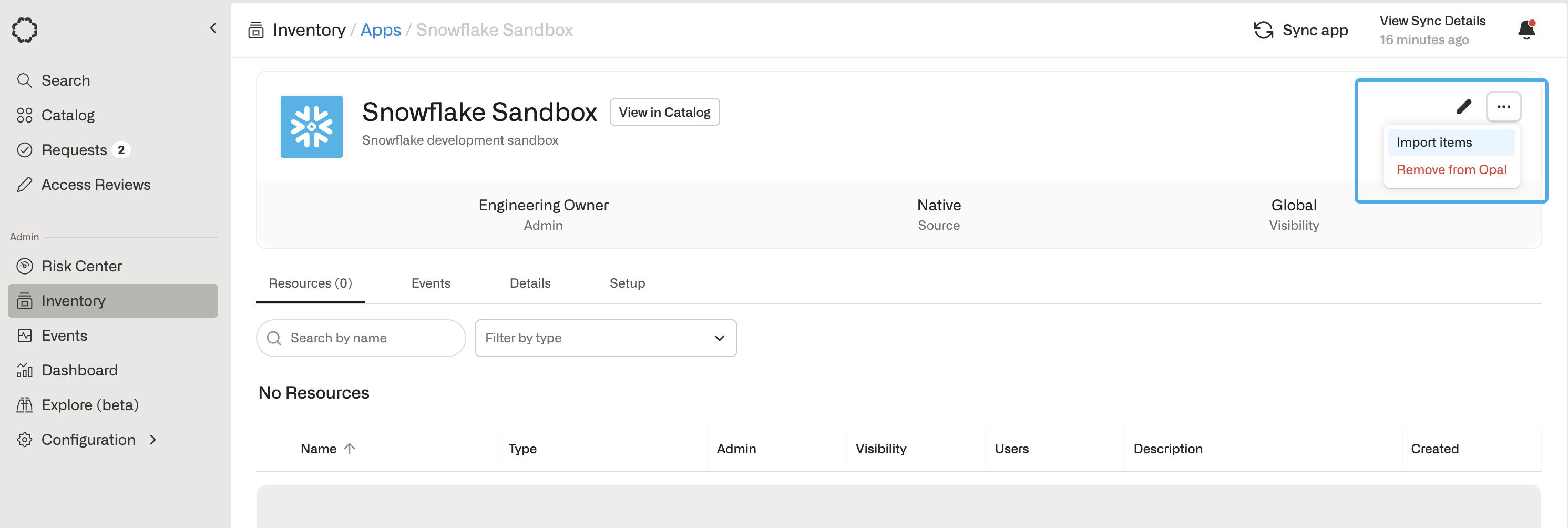Click the Opal logo in the sidebar
Screen dimensions: 1568x528
(25, 29)
